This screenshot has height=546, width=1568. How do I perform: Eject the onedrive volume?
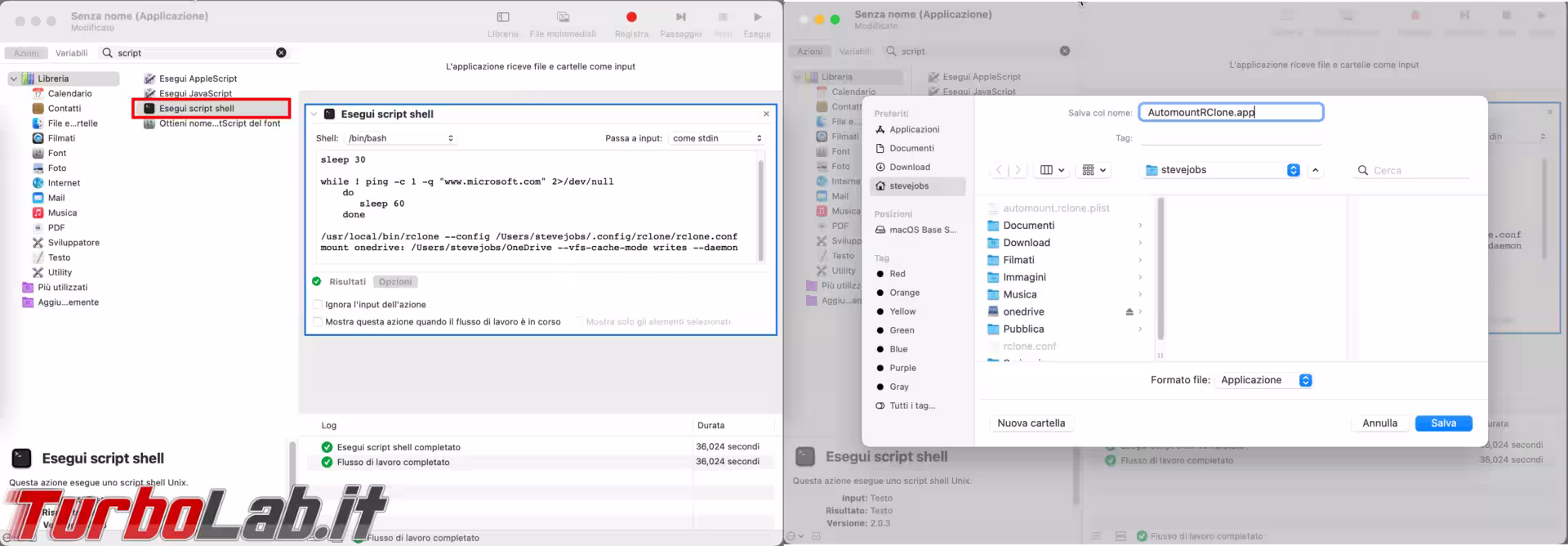pyautogui.click(x=1129, y=312)
